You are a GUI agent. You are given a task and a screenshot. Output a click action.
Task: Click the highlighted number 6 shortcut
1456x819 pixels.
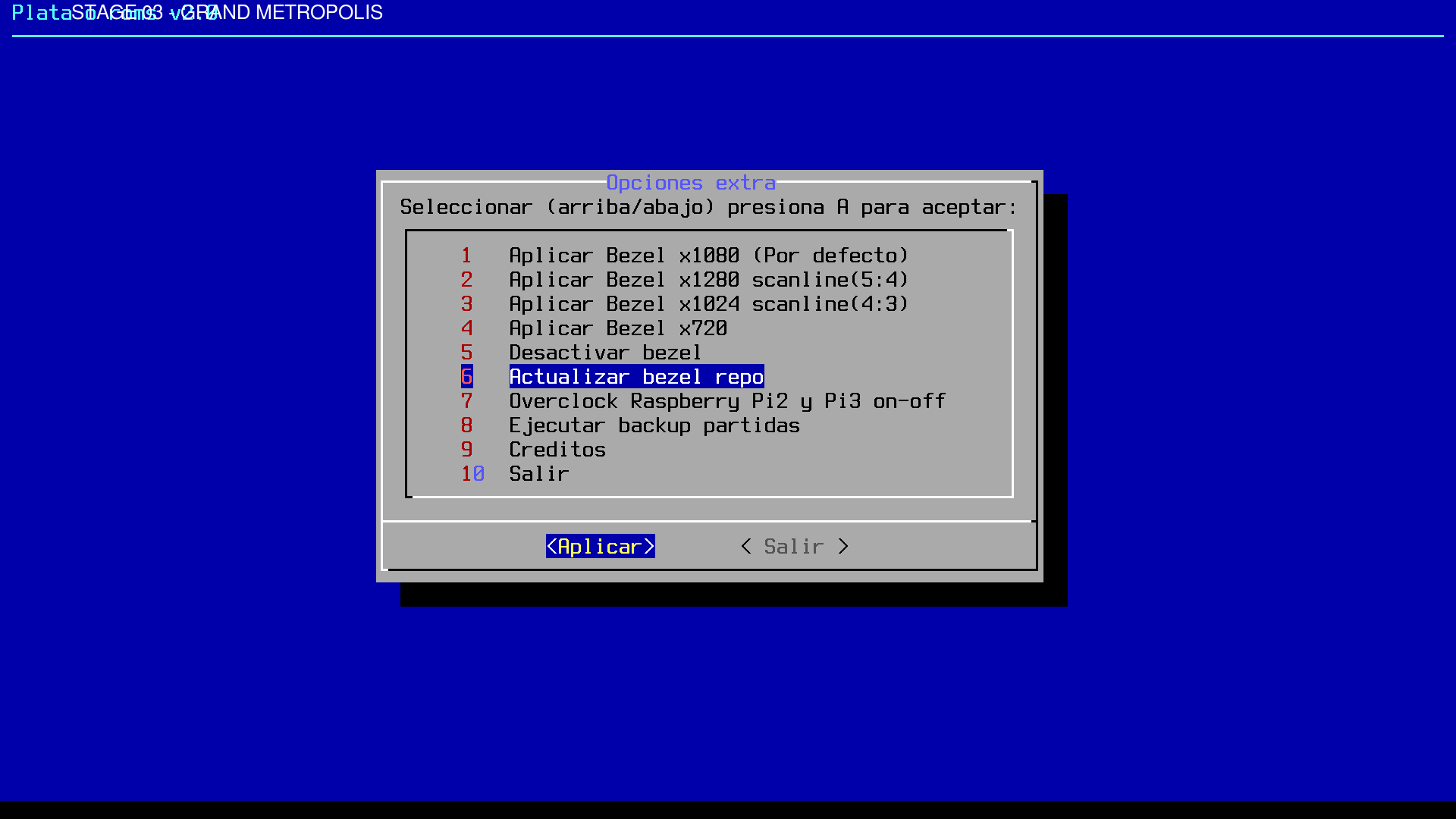coord(466,377)
